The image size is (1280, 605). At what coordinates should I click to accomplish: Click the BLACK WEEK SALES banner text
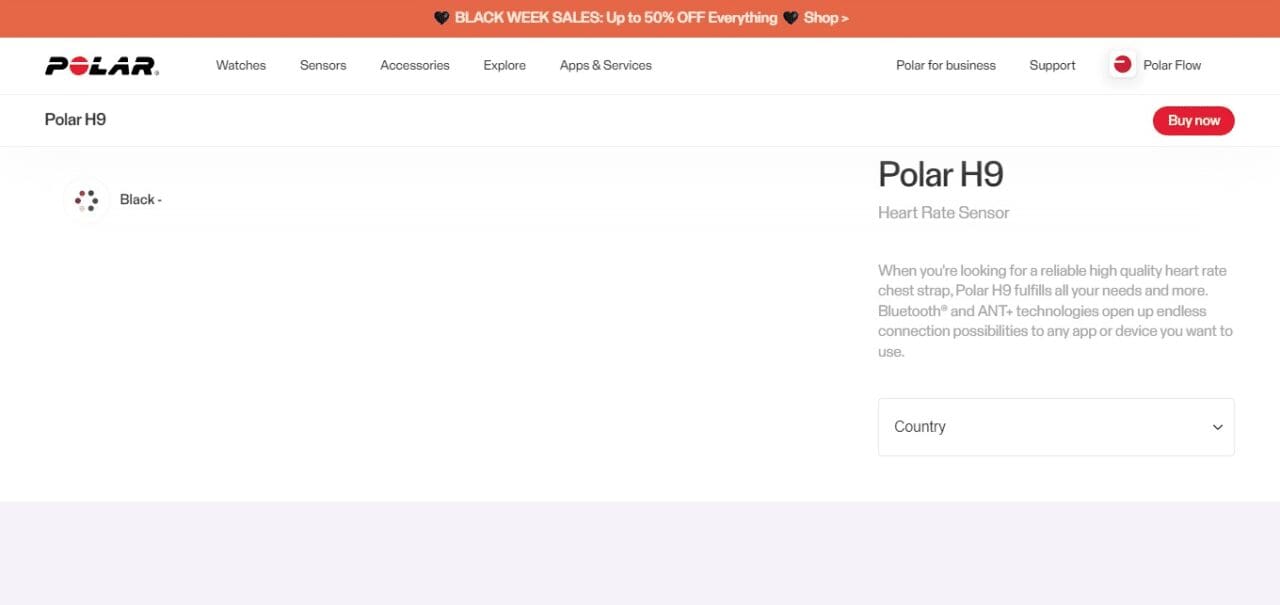coord(616,18)
